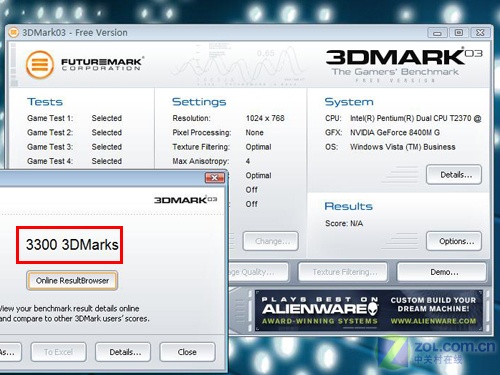The height and width of the screenshot is (375, 500).
Task: Click the 3DMARK03 logo in score dialog
Action: (186, 200)
